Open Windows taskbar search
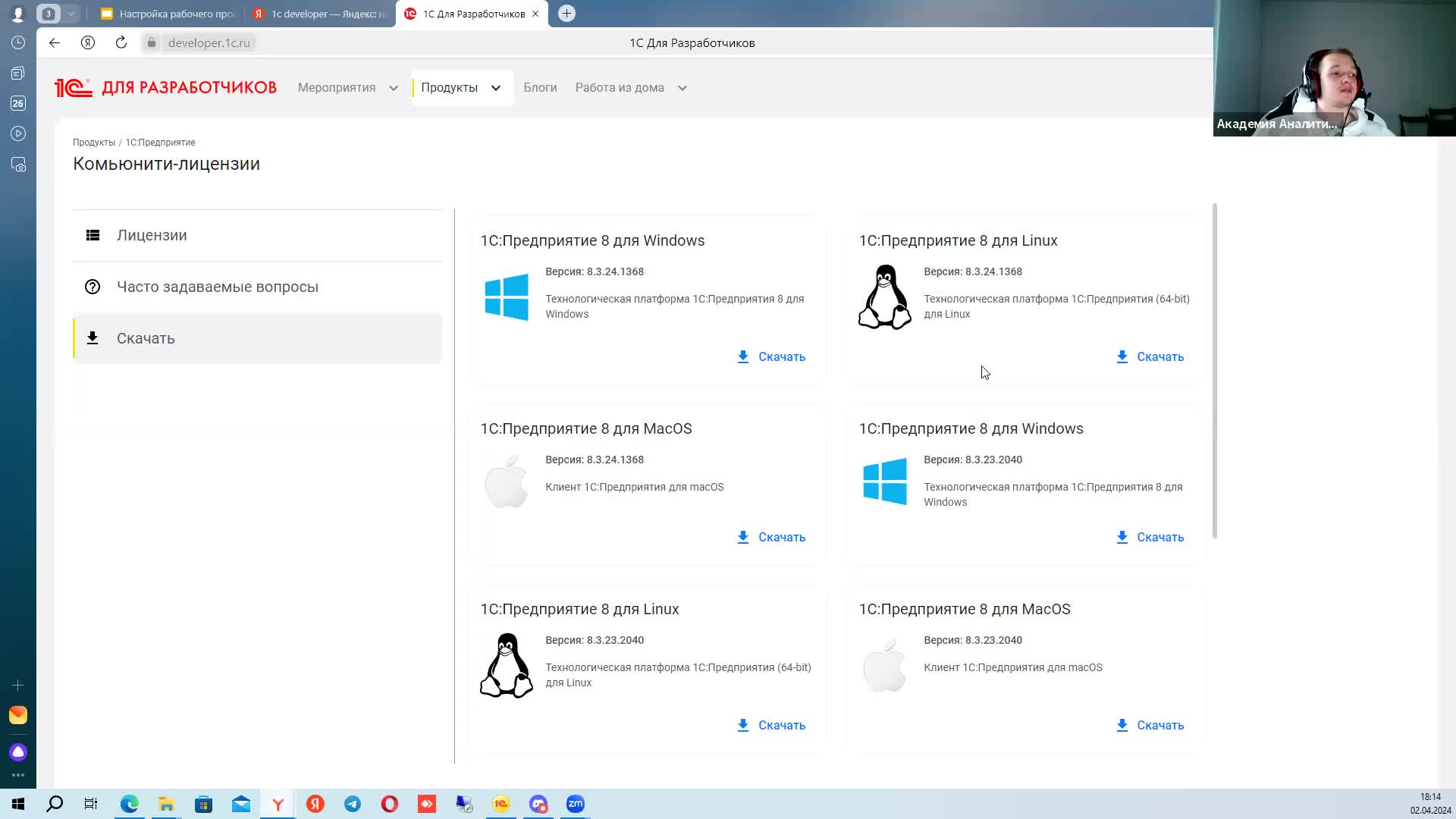1456x819 pixels. click(x=55, y=804)
